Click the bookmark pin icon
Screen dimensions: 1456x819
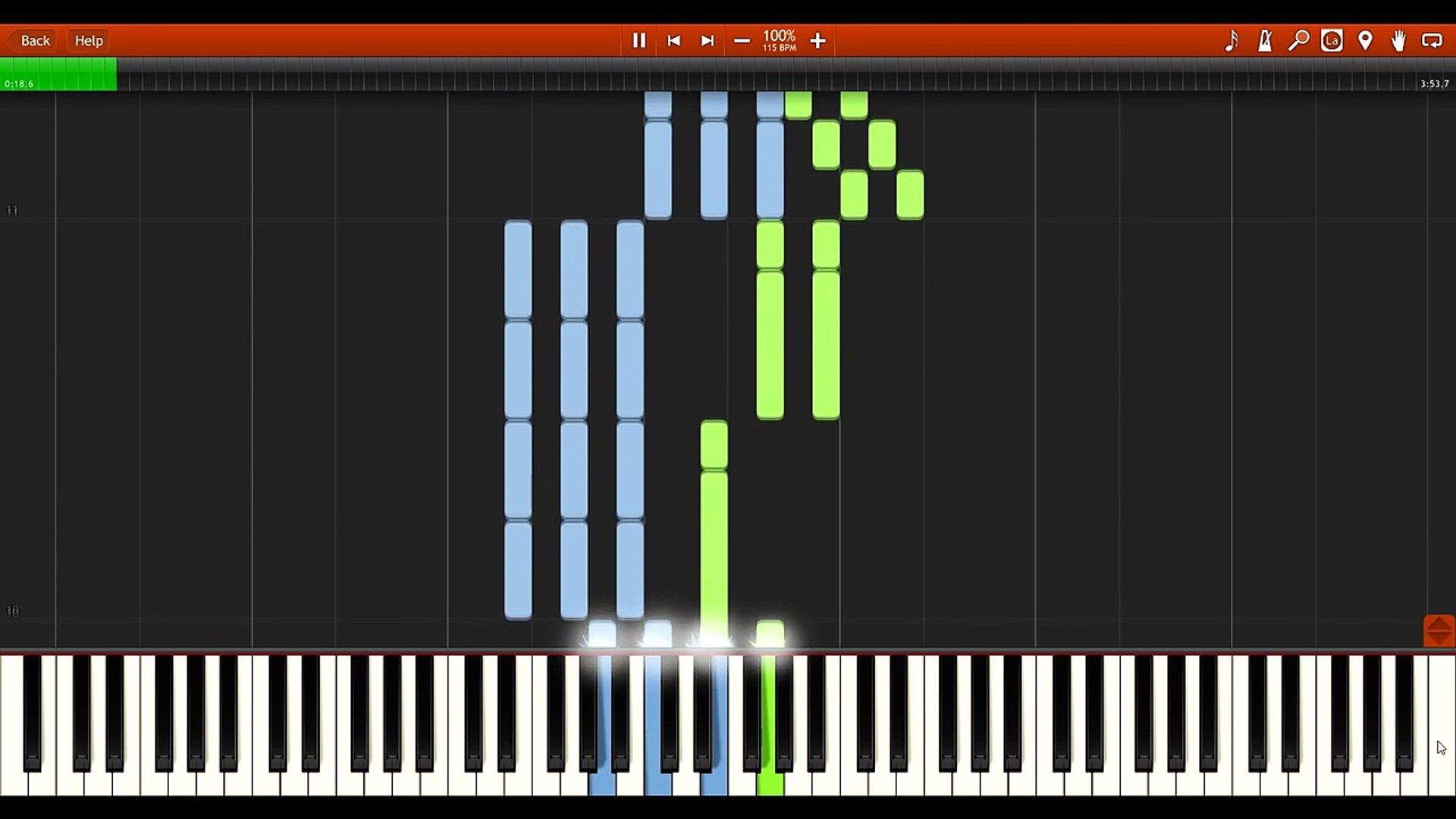click(1365, 41)
